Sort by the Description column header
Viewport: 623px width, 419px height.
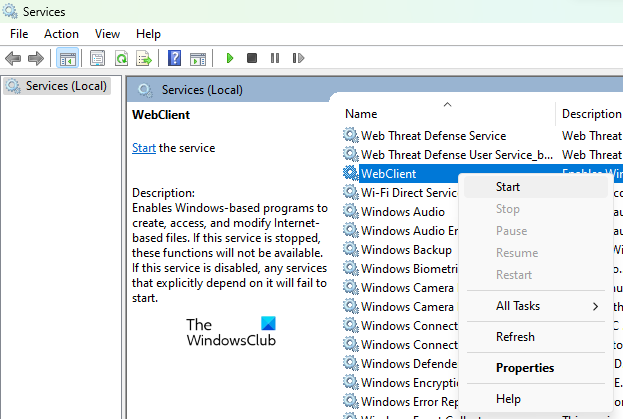591,114
